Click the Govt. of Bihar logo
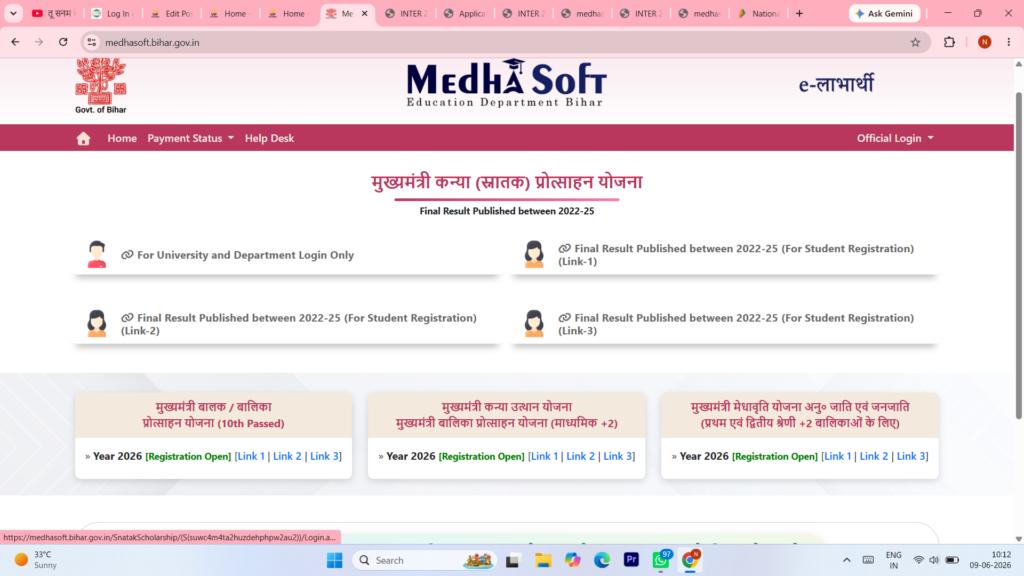1024x576 pixels. tap(101, 86)
